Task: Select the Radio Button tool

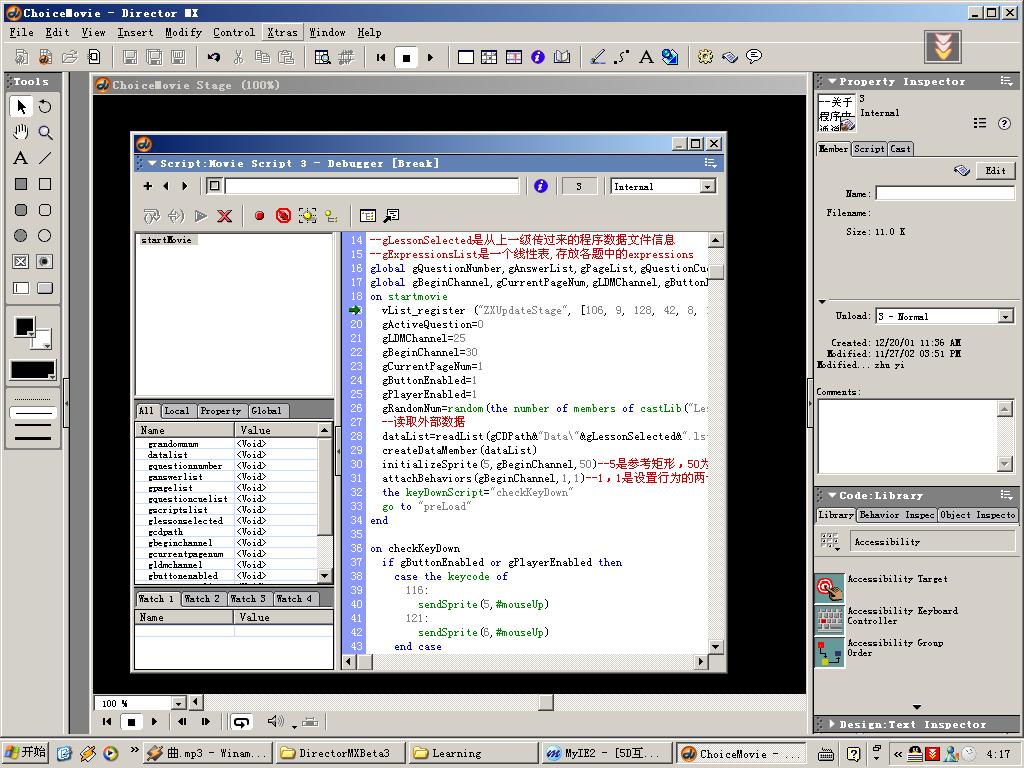Action: (45, 262)
